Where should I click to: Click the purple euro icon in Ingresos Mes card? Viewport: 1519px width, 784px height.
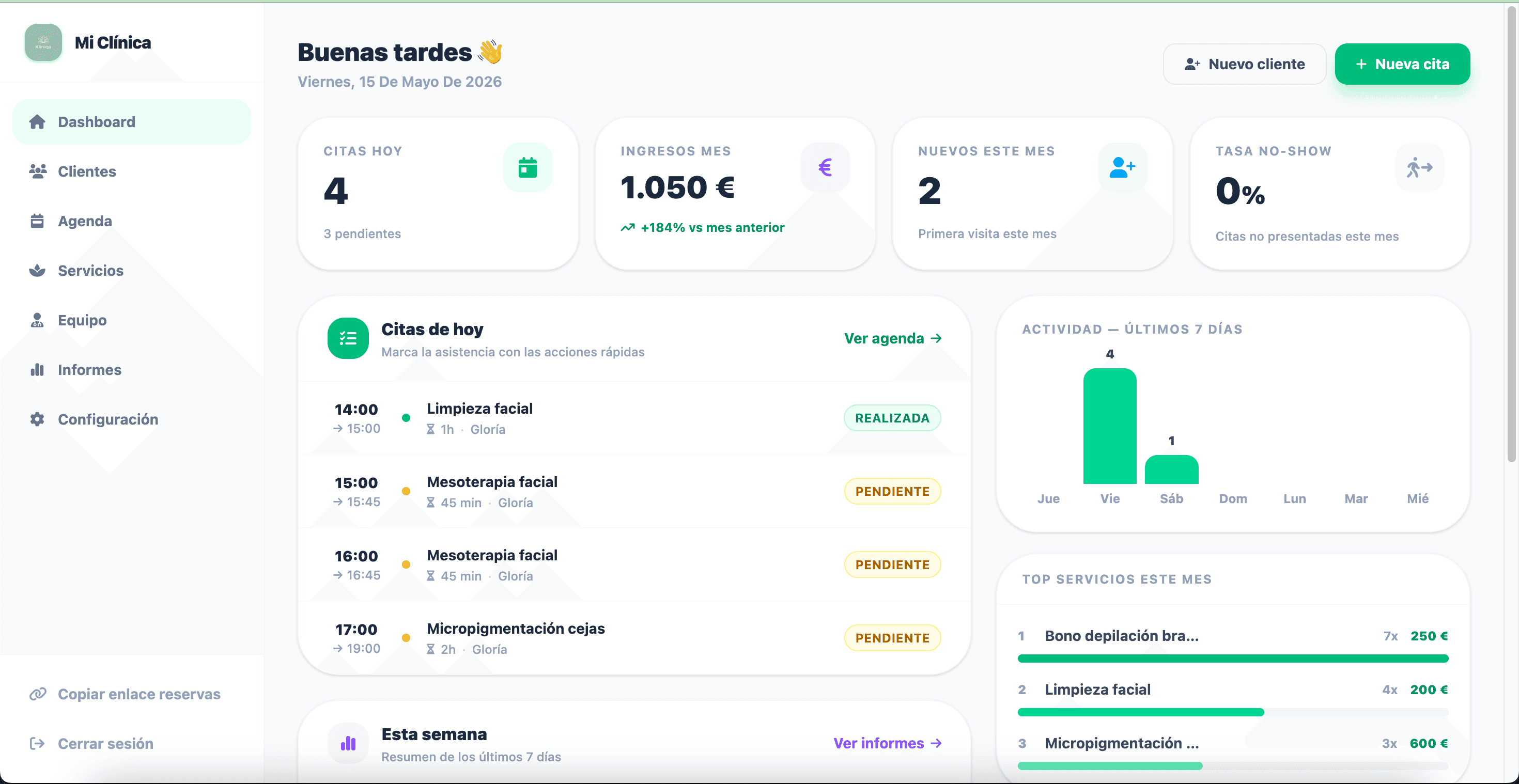tap(825, 167)
